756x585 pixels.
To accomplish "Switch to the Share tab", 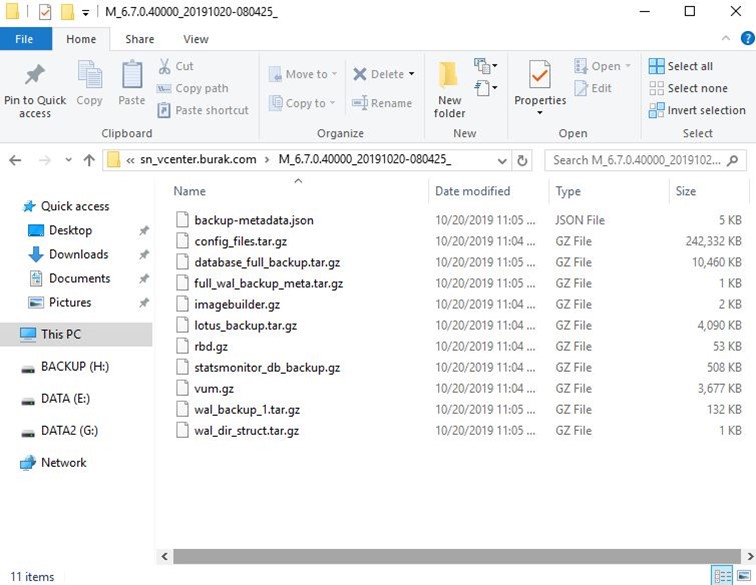I will [x=140, y=39].
